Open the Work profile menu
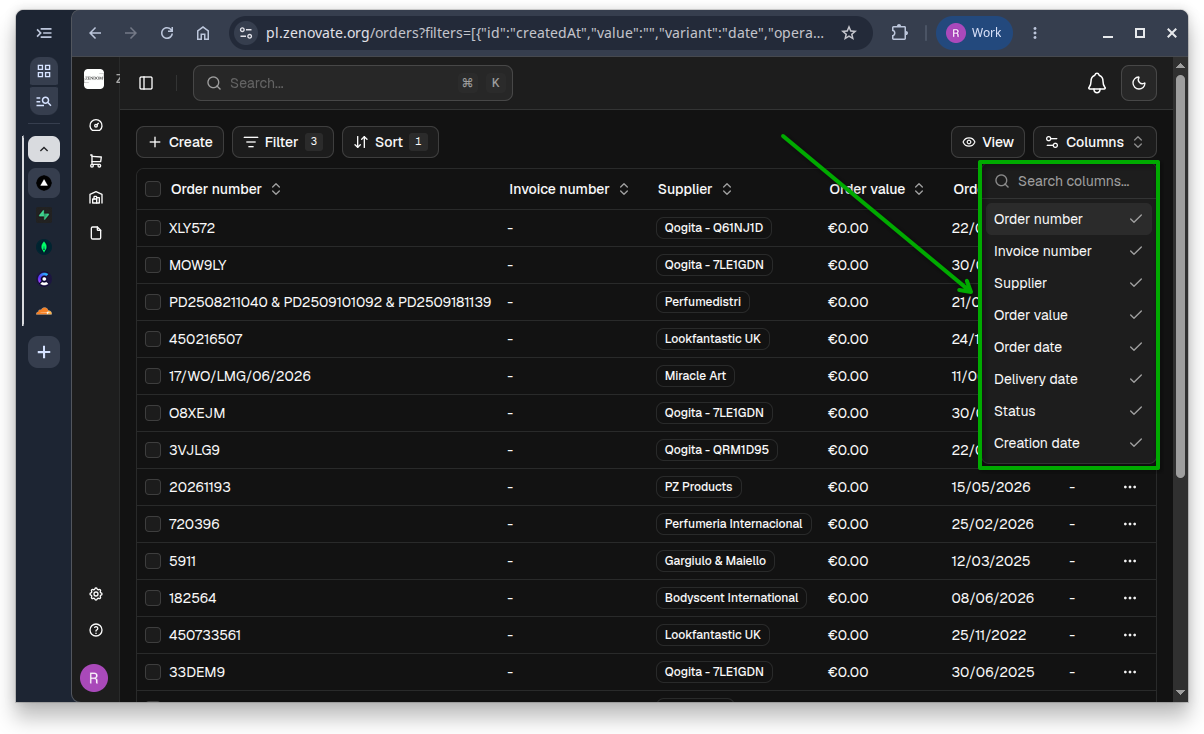Screen dimensions: 1204x734 974,33
